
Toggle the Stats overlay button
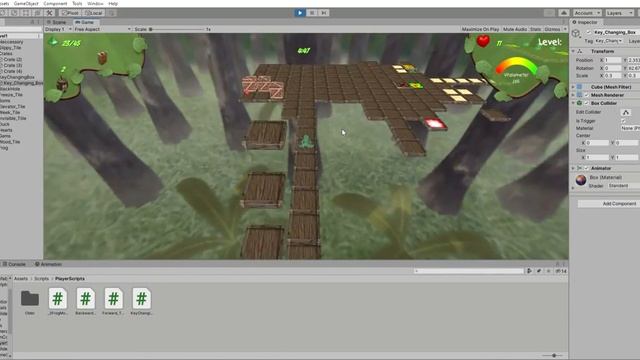coord(535,29)
